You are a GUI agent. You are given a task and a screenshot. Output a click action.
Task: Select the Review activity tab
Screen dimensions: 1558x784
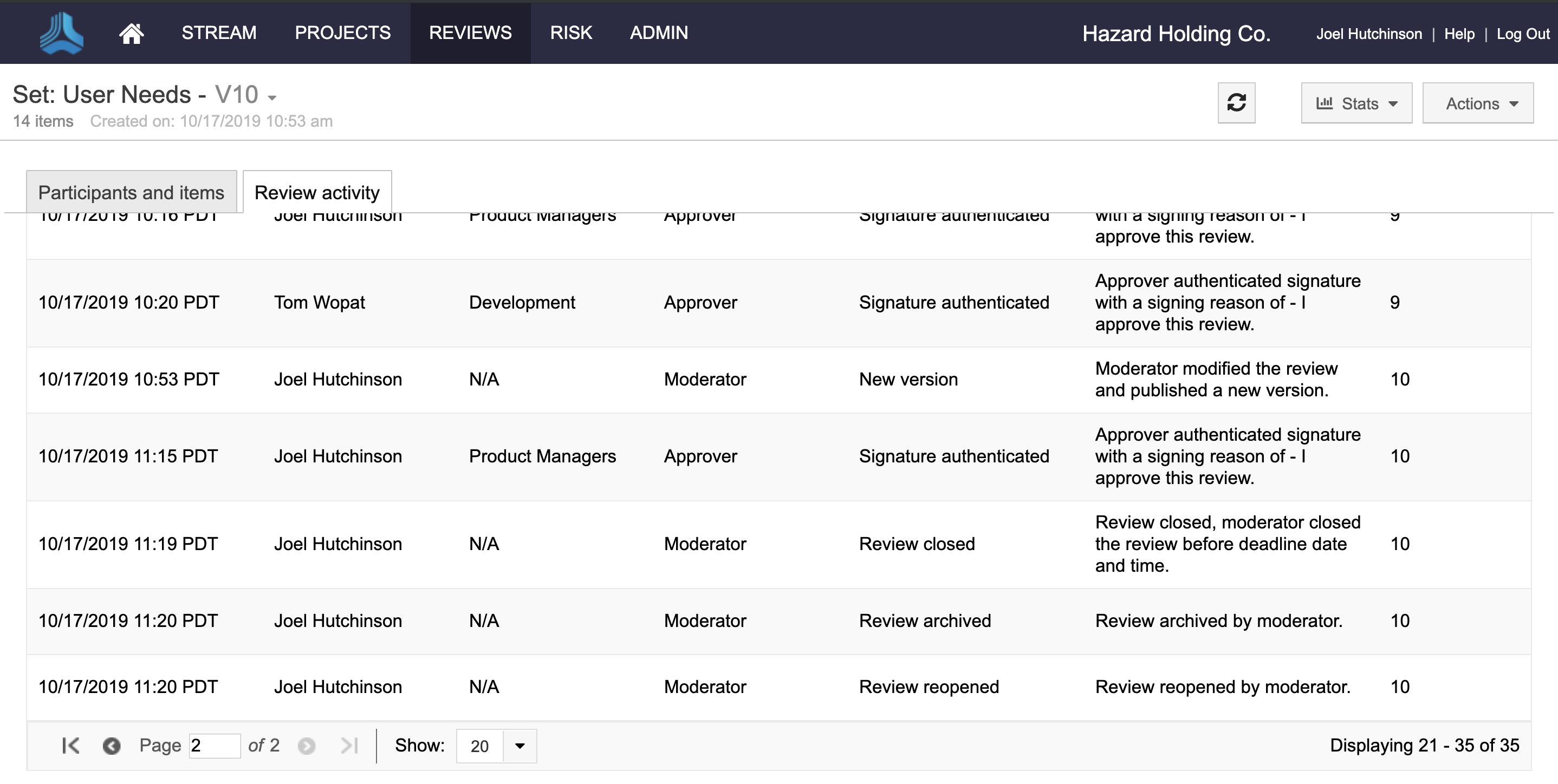click(317, 192)
